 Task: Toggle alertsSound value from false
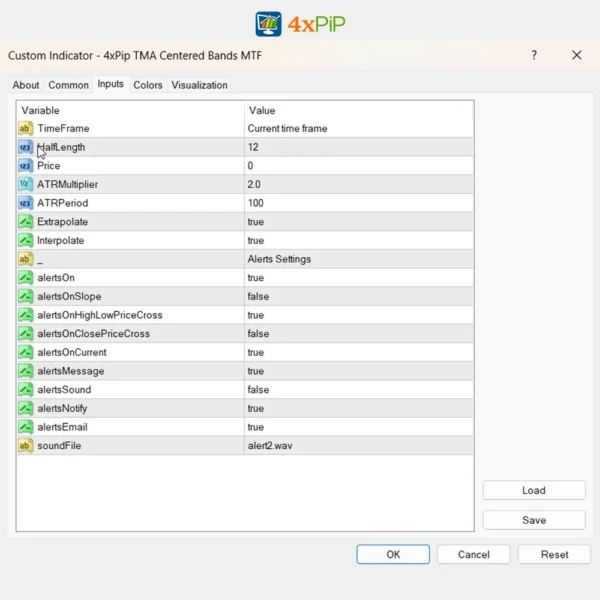pos(258,390)
